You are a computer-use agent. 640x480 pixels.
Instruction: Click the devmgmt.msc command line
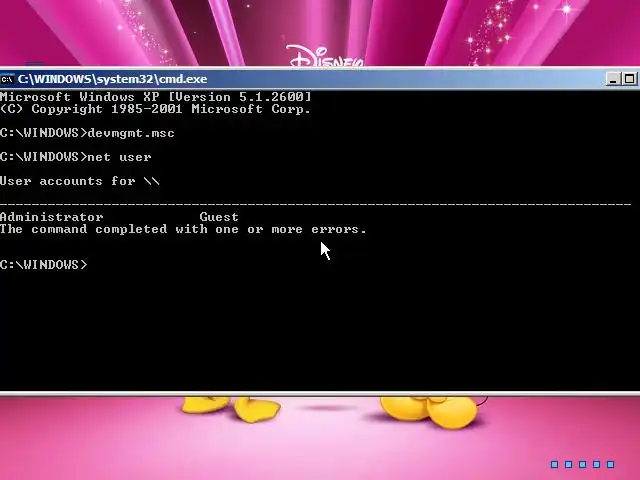[x=87, y=133]
